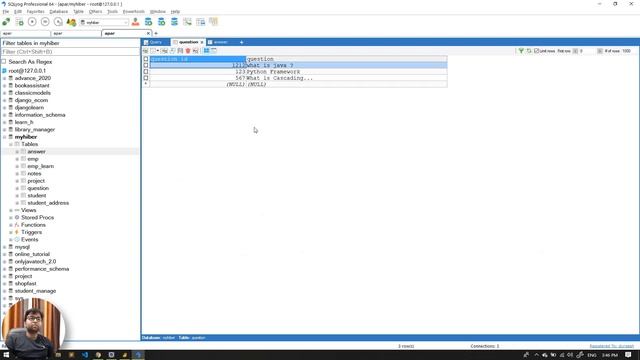
Task: Check the row checkbox for 'What is Cascading...'
Action: coord(146,78)
